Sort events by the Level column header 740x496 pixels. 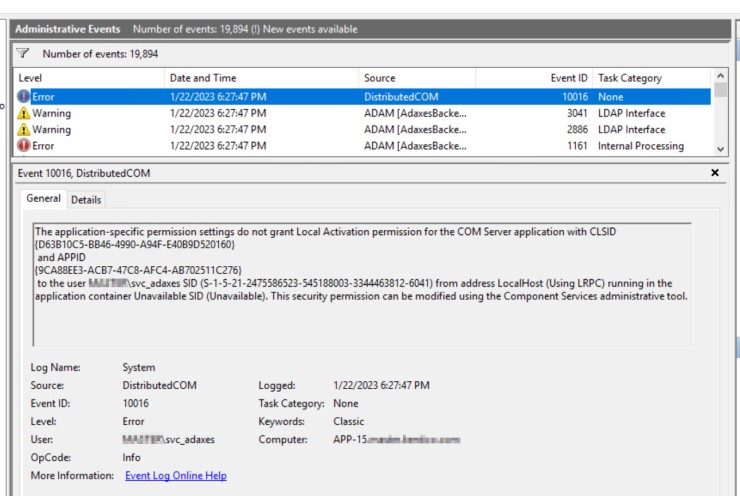coord(90,77)
